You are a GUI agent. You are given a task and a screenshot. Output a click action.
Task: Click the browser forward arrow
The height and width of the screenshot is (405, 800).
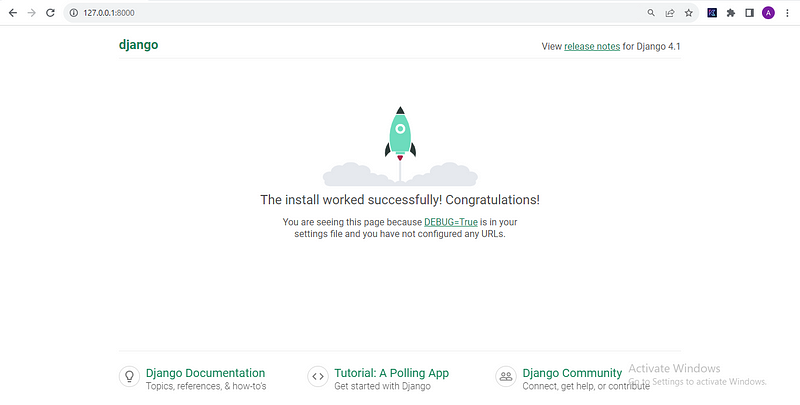click(32, 13)
